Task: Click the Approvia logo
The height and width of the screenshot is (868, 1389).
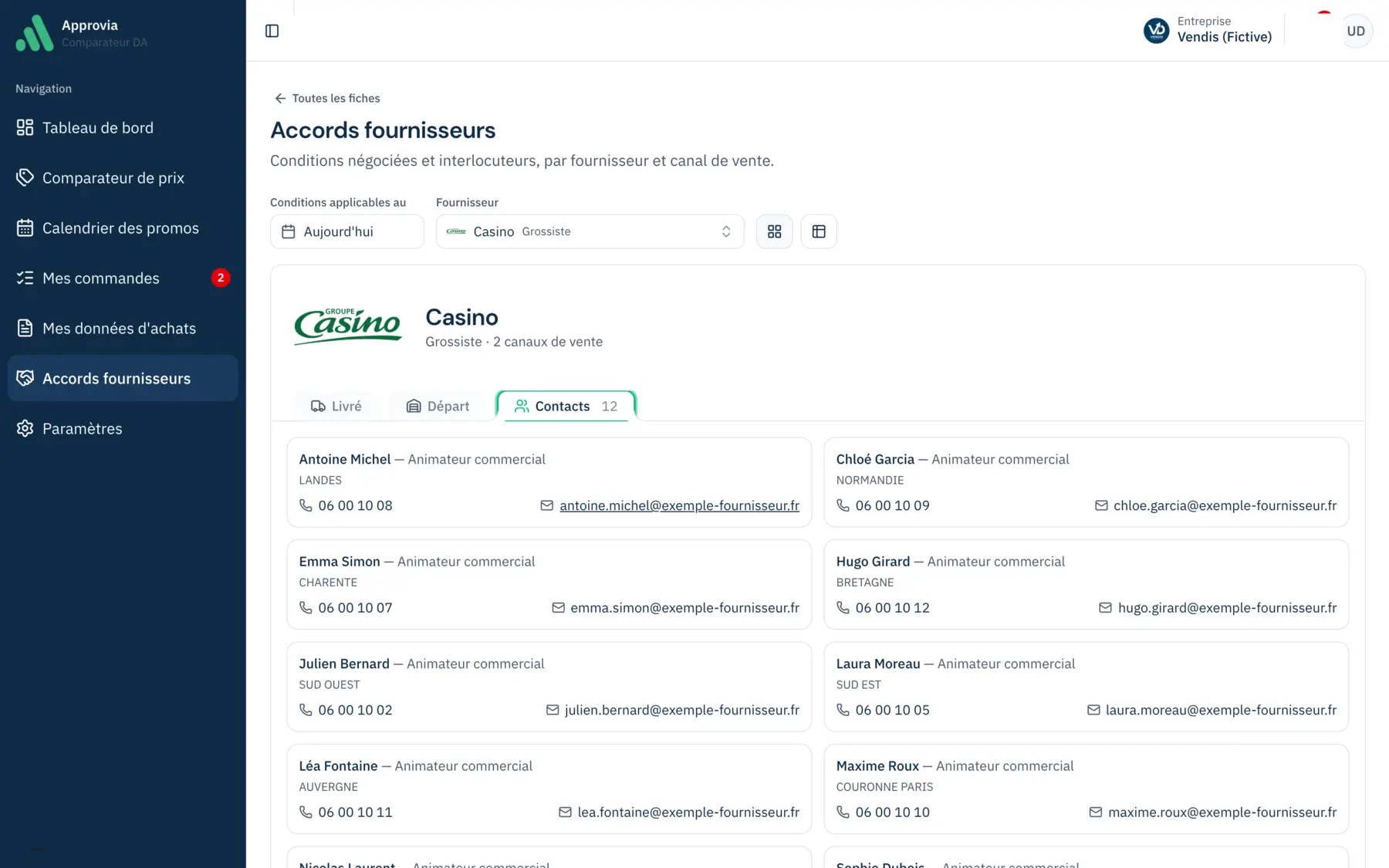Action: click(35, 32)
